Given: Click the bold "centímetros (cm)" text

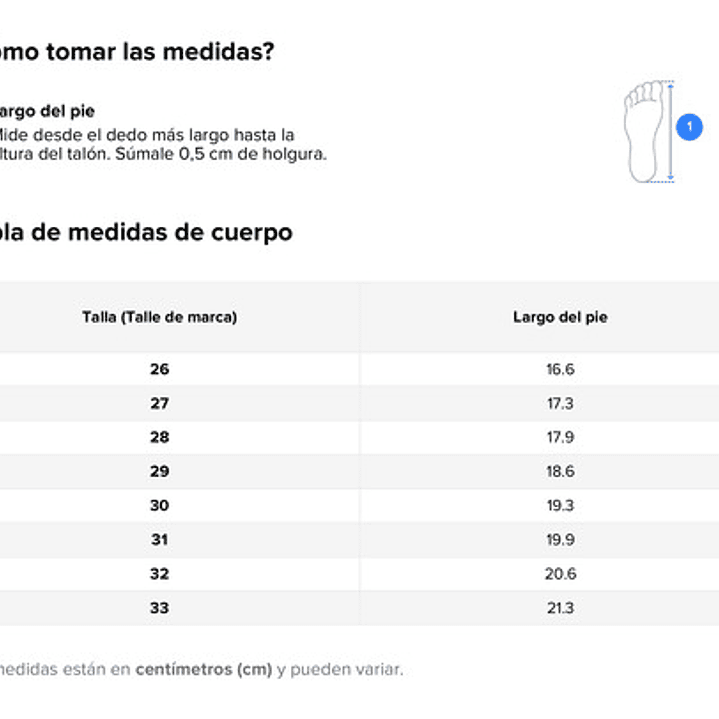Looking at the screenshot, I should coord(204,669).
